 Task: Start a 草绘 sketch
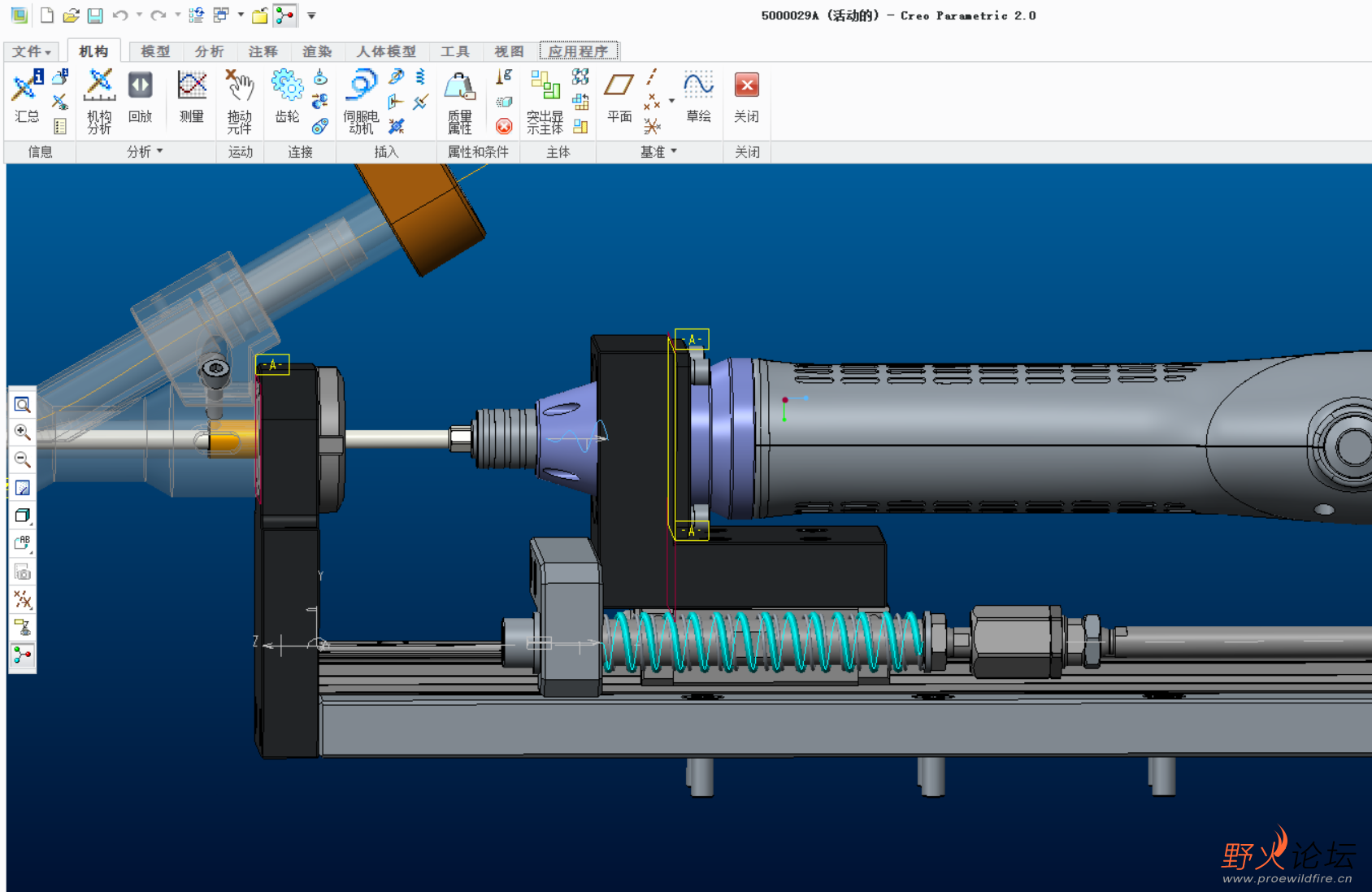point(699,96)
